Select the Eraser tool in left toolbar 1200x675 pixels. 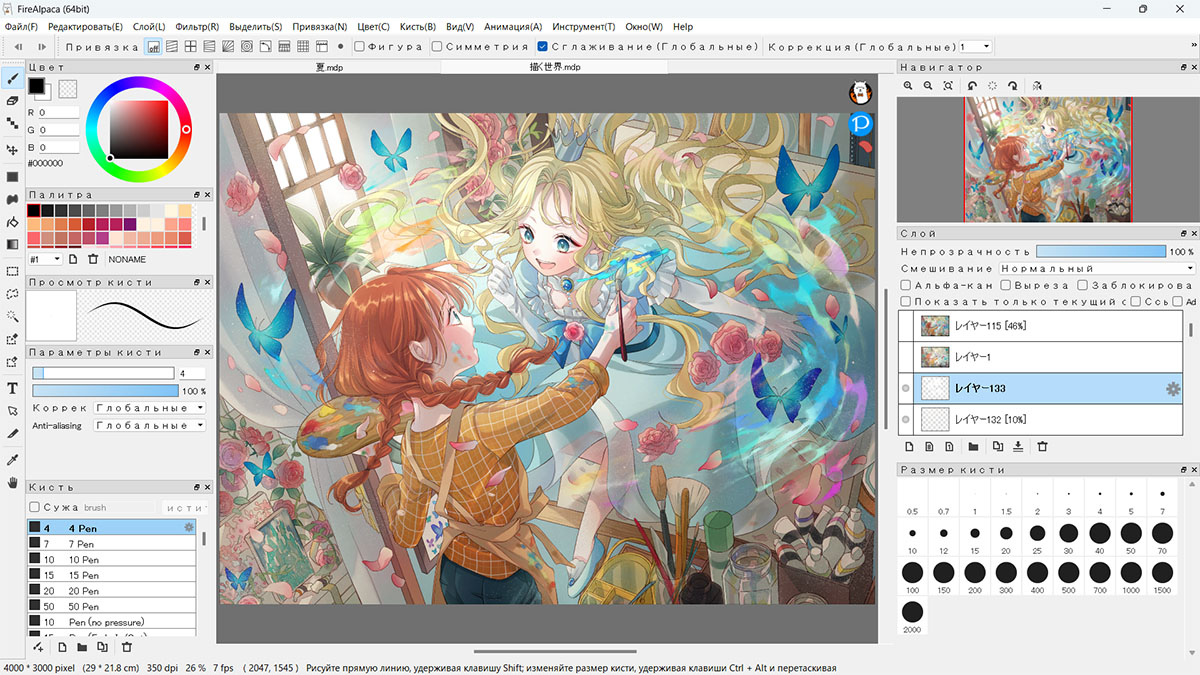(x=13, y=101)
